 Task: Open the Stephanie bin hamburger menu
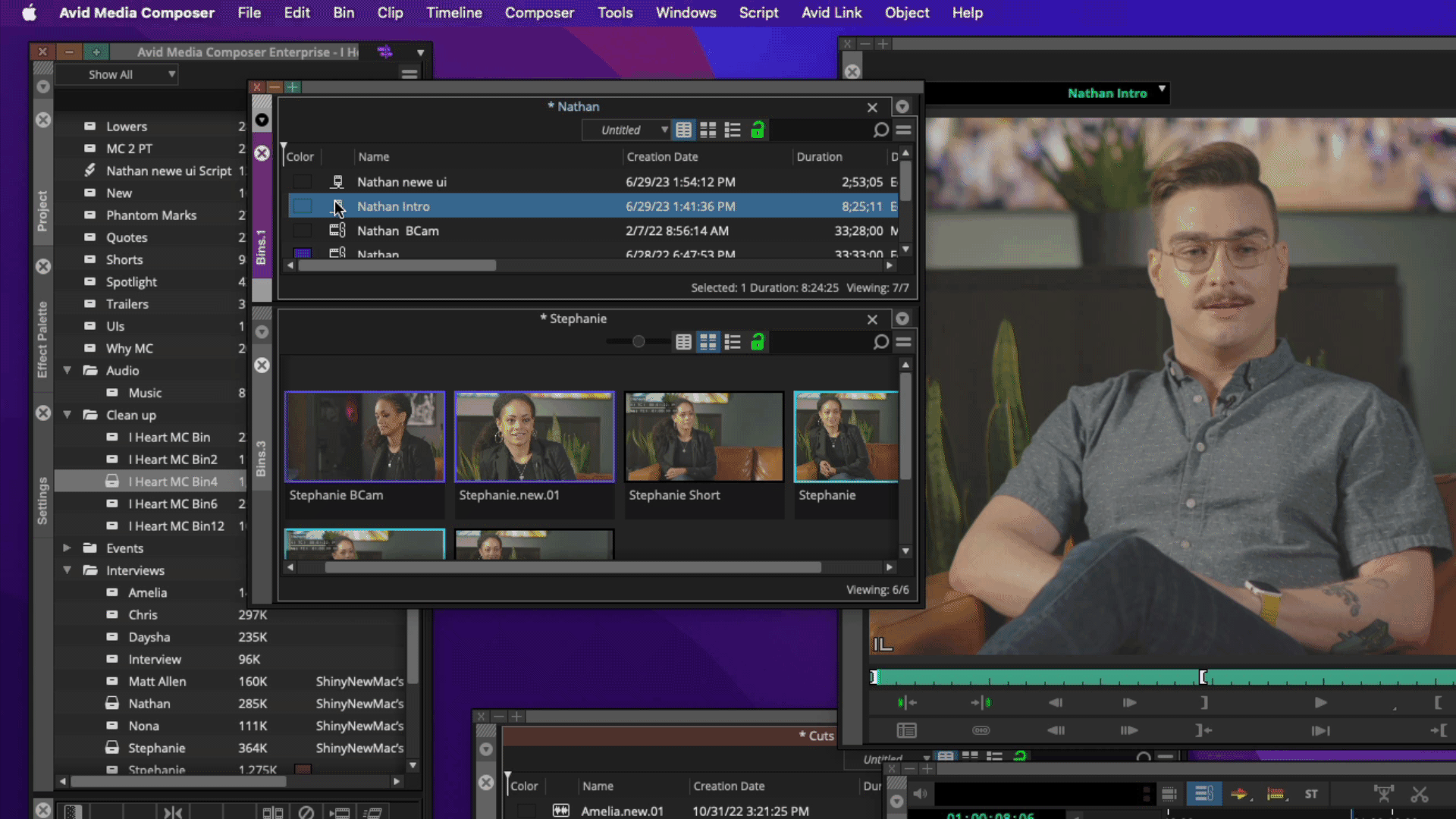point(903,342)
